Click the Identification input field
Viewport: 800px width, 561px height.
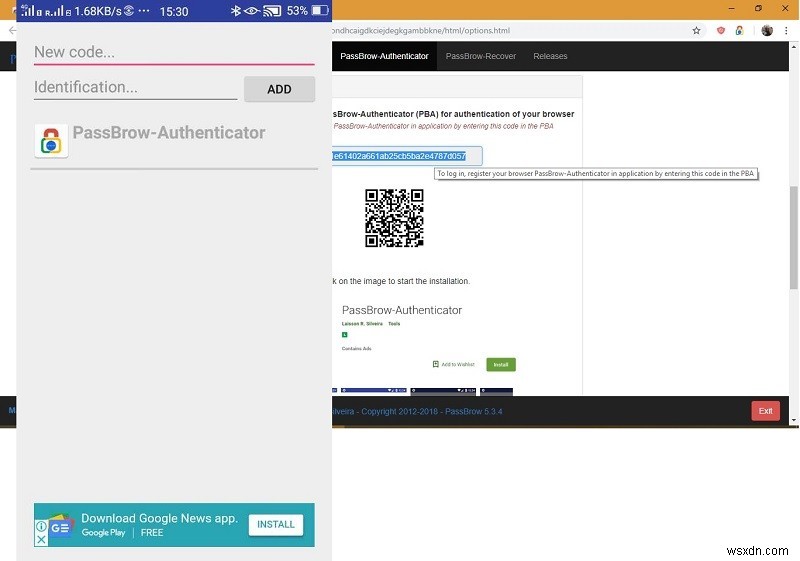click(135, 87)
